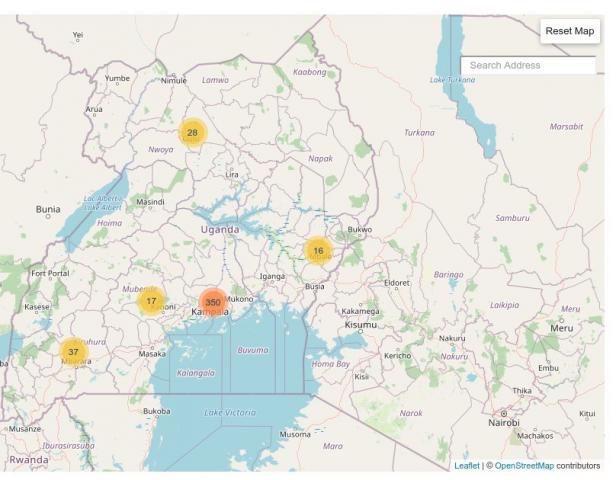Screen dimensions: 616x480
Task: Click the Kaabong district label
Action: click(x=310, y=72)
